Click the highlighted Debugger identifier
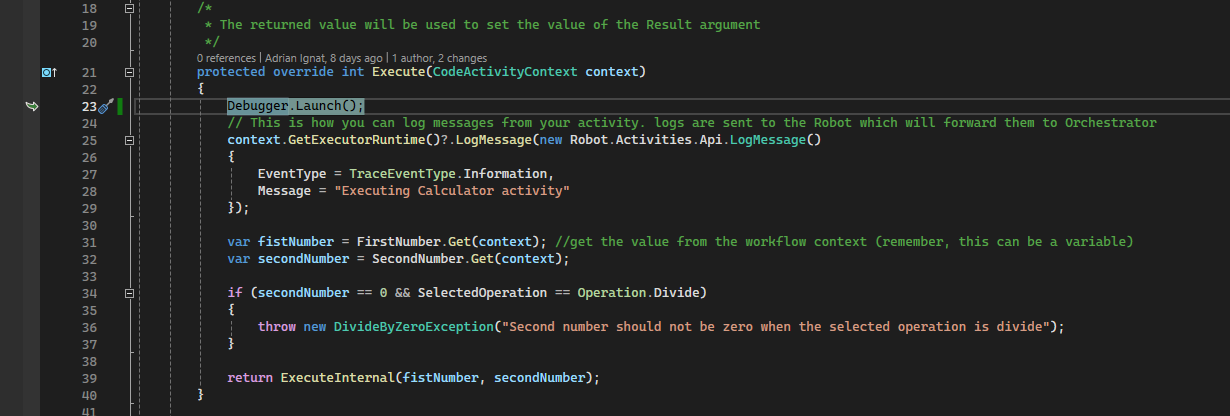1230x416 pixels. click(x=258, y=106)
